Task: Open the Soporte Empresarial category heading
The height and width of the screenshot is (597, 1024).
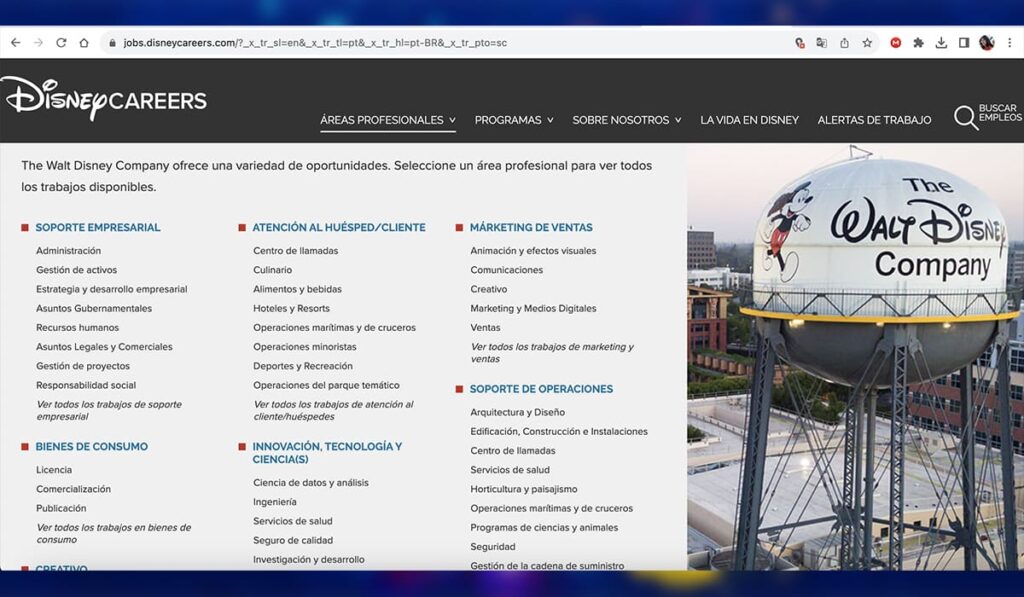Action: click(x=97, y=227)
